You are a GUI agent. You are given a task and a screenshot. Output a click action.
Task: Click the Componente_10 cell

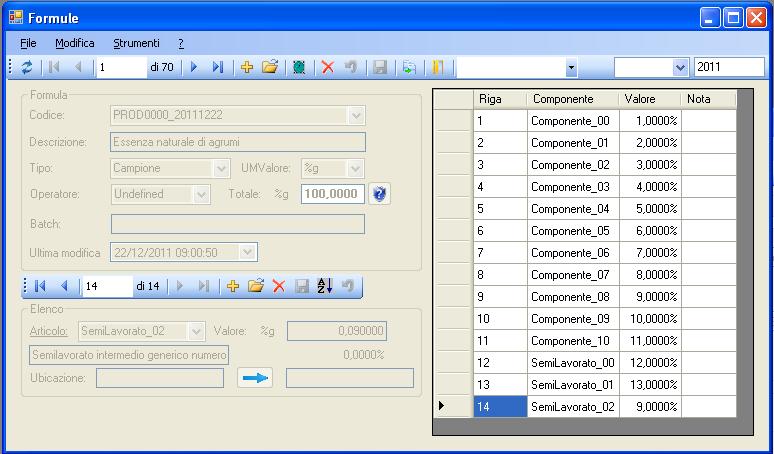click(573, 340)
